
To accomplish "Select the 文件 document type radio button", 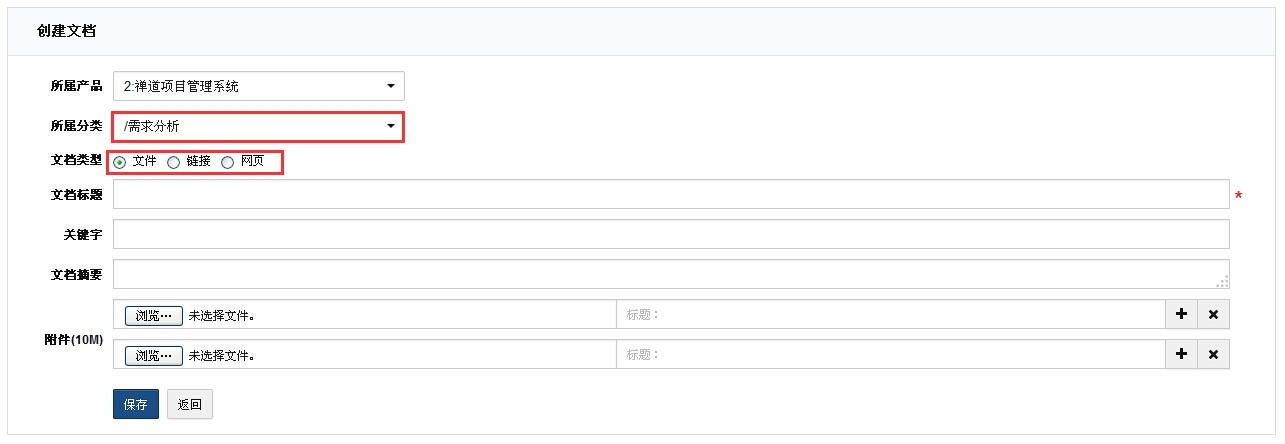I will tap(120, 162).
